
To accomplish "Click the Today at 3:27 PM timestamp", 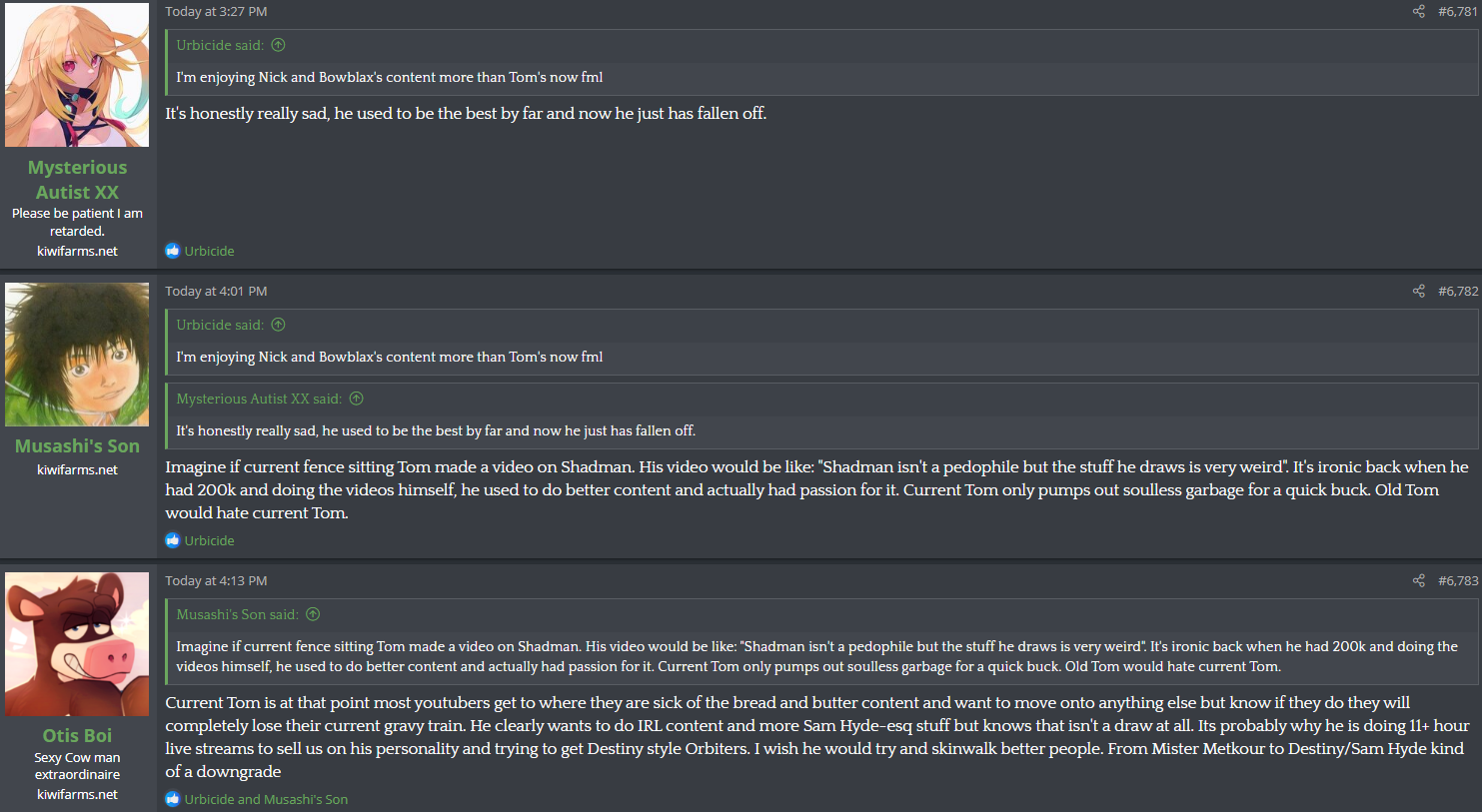I will point(216,12).
